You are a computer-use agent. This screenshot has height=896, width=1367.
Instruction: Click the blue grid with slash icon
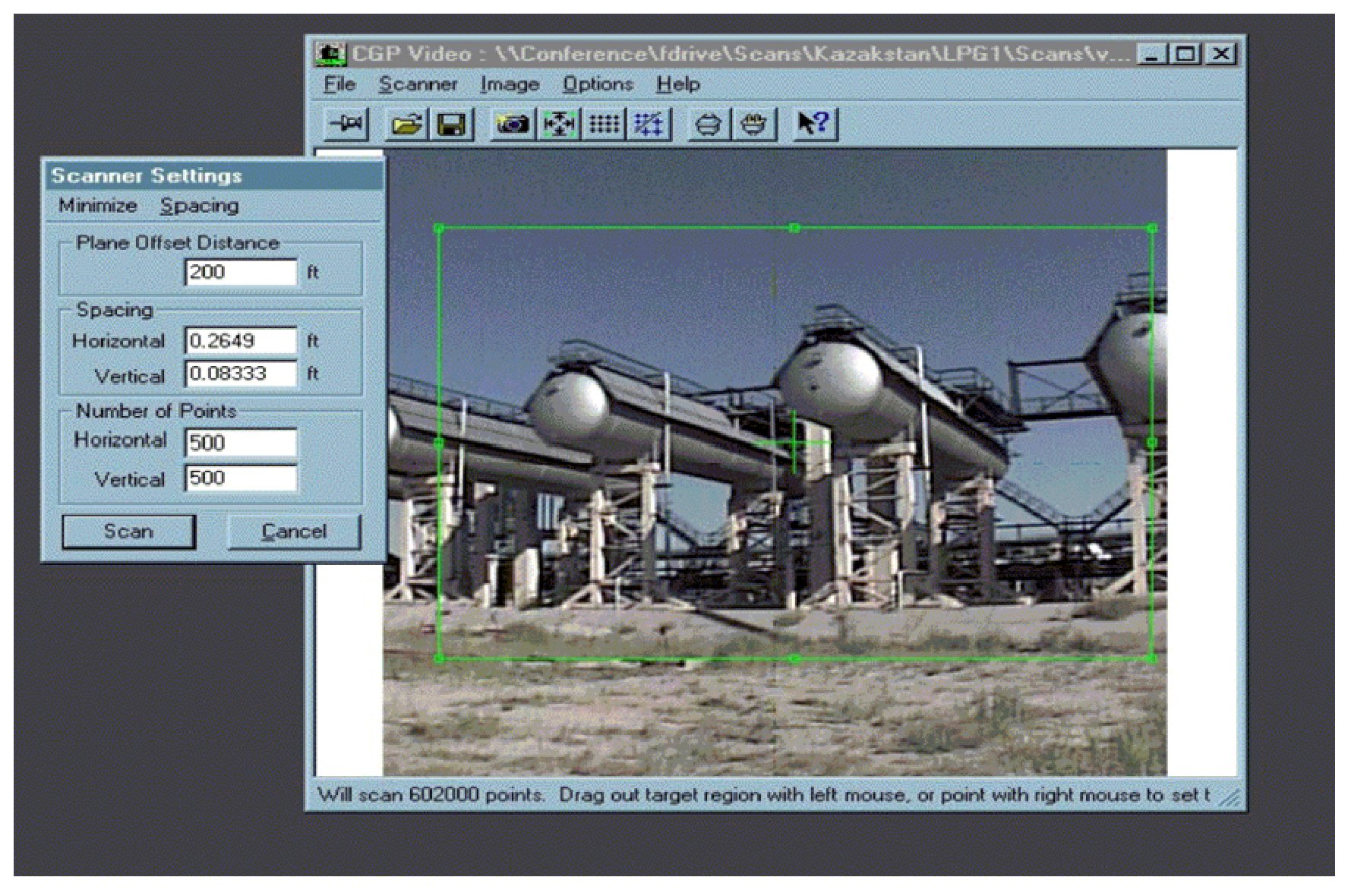(x=649, y=124)
